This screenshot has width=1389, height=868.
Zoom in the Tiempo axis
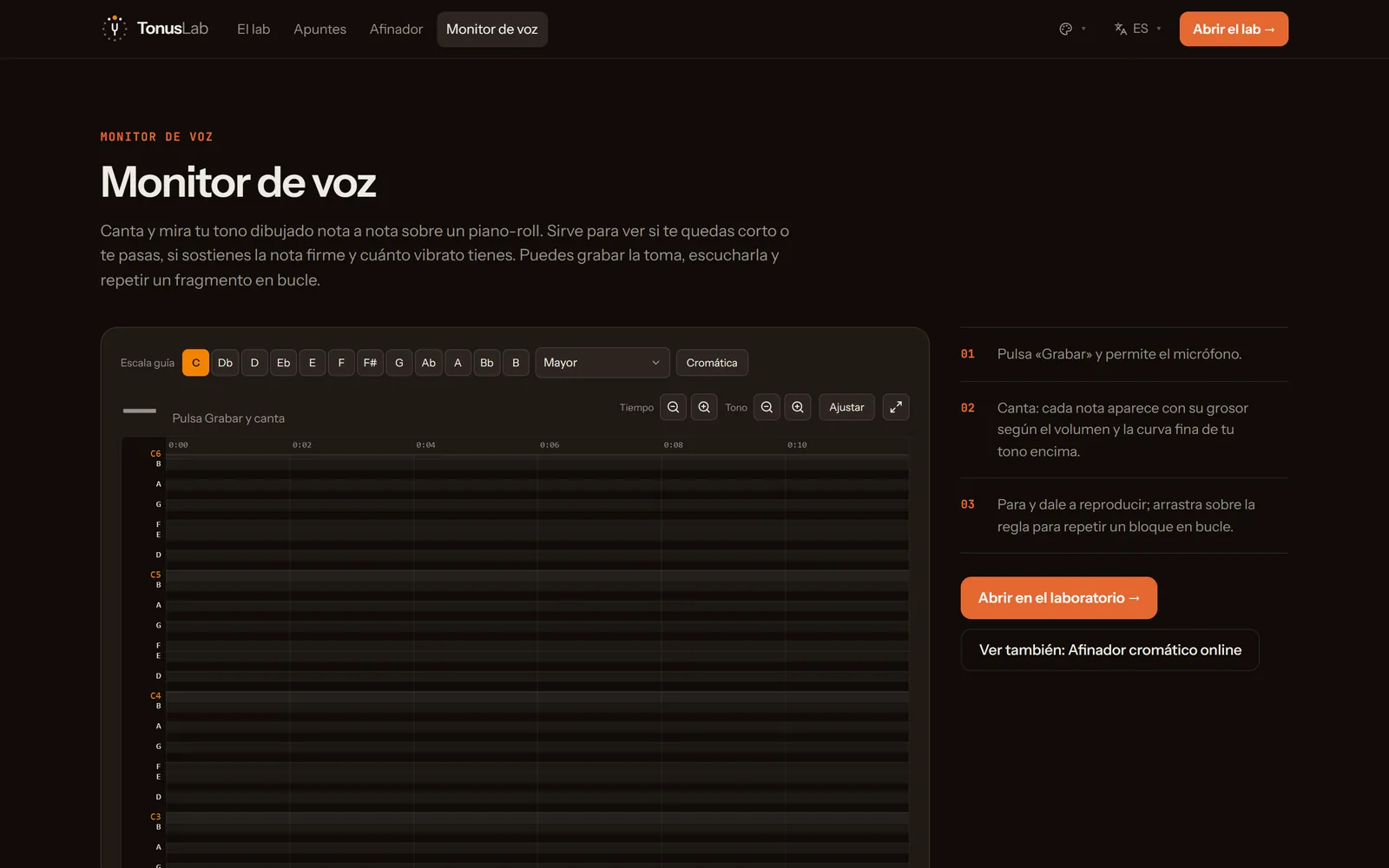point(704,407)
